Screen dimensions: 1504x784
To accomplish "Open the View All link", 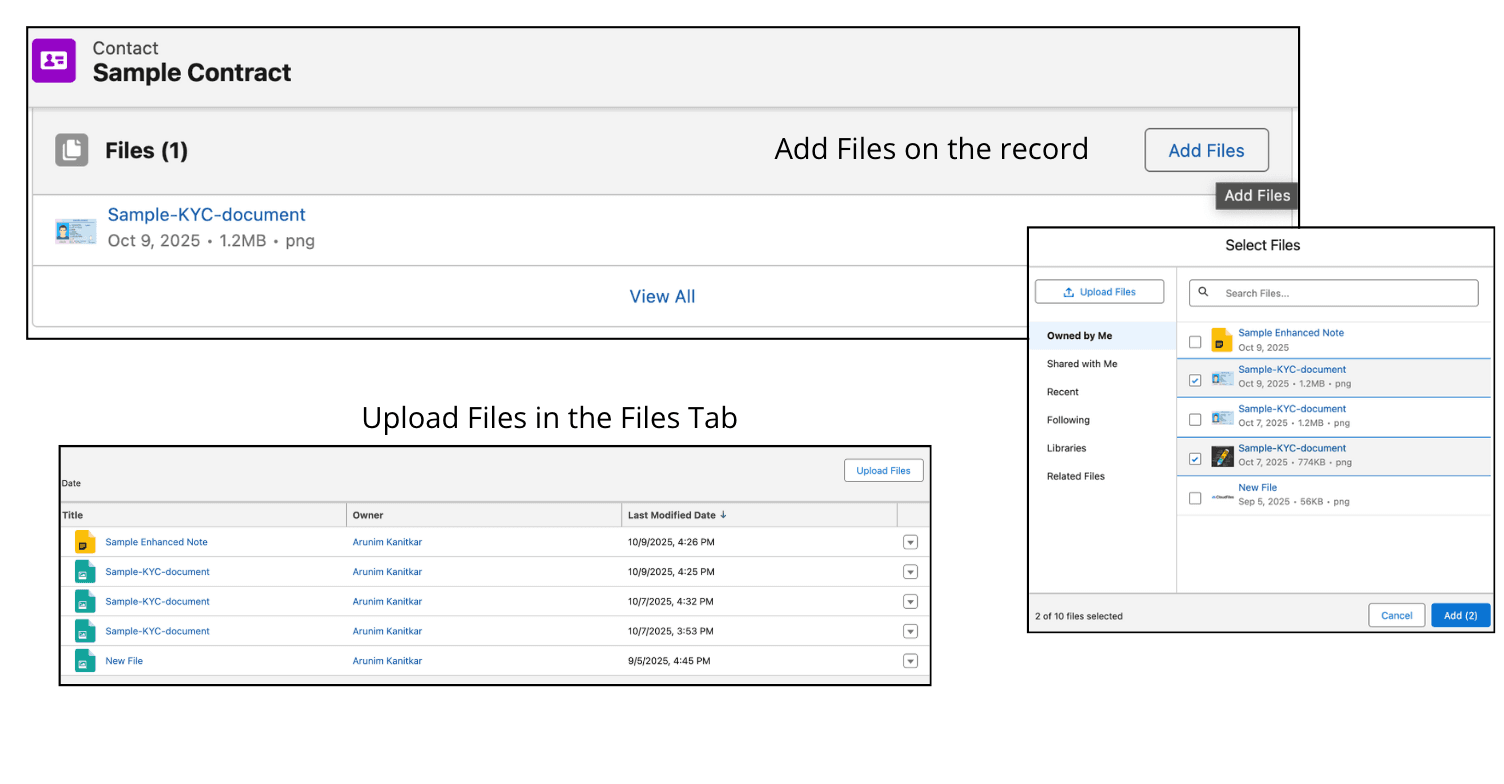I will pos(662,296).
